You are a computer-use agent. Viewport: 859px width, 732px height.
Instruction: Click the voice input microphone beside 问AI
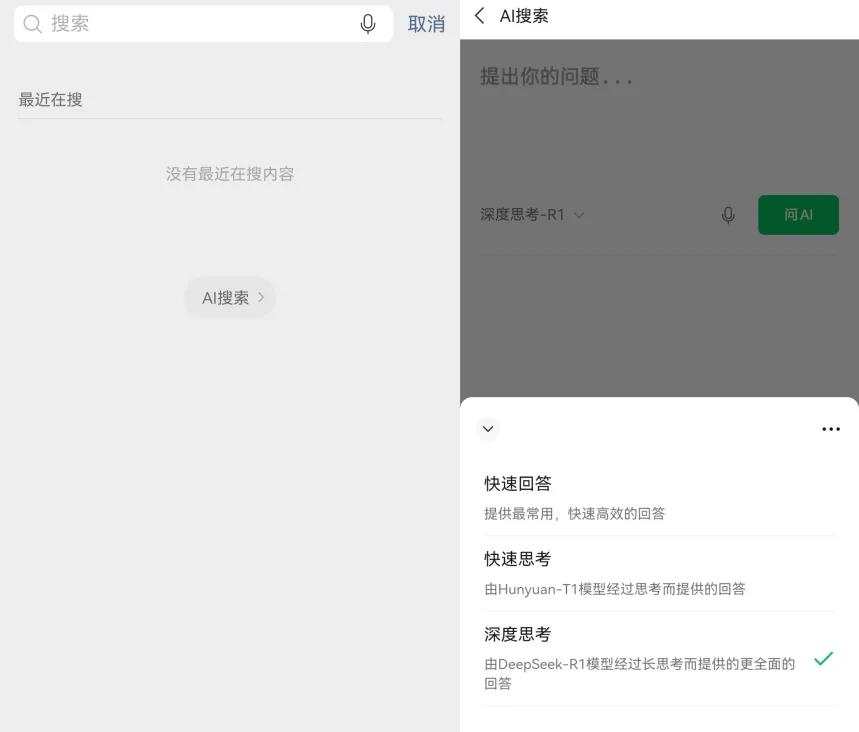click(728, 214)
